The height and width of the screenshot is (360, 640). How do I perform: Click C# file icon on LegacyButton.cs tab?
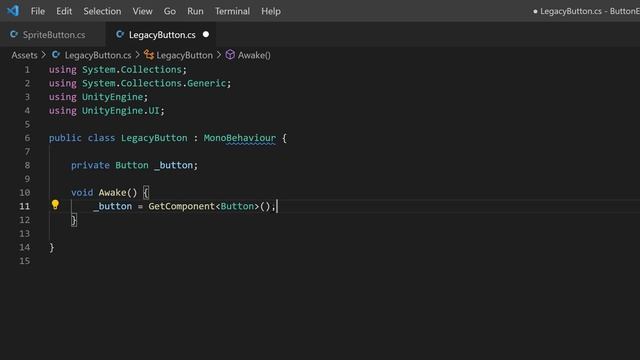pos(120,34)
